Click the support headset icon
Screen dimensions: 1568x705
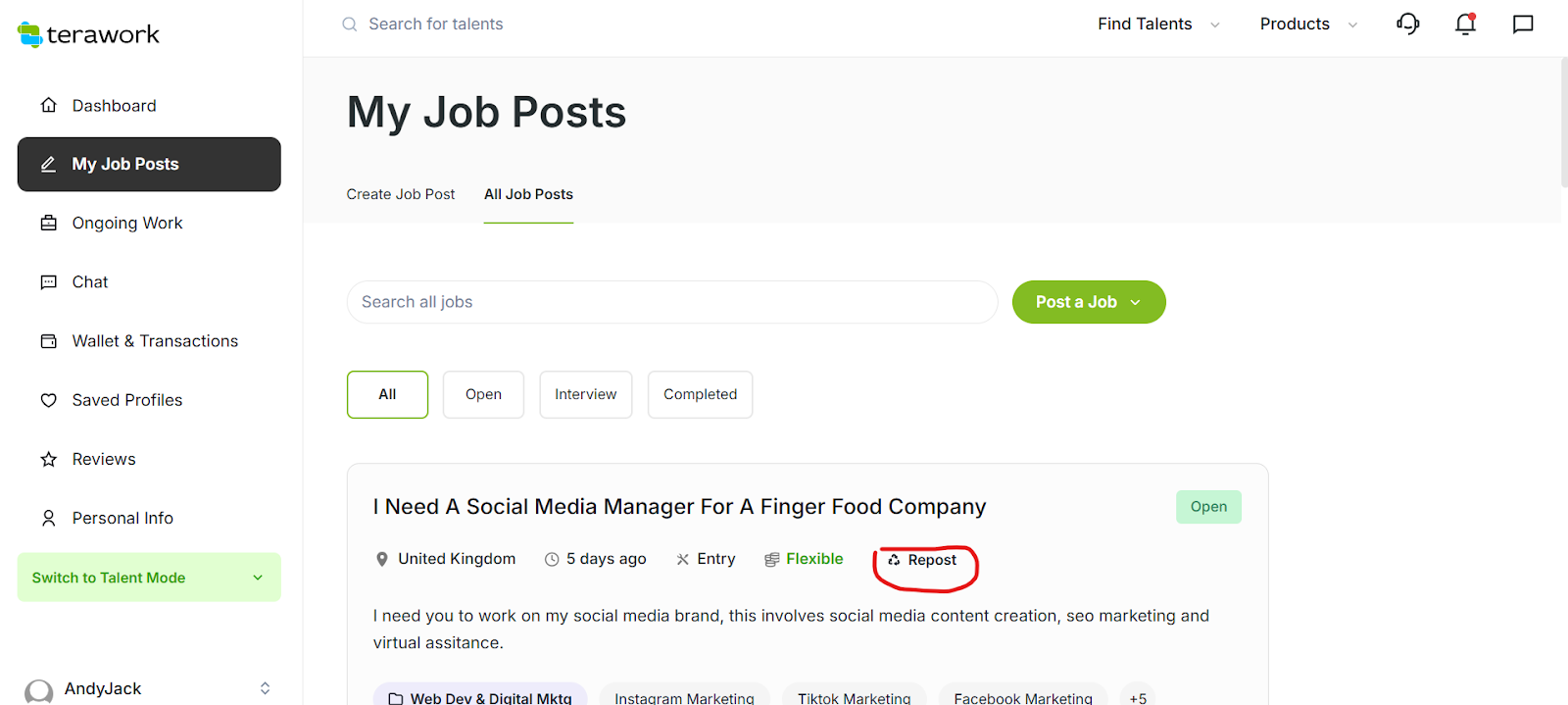pyautogui.click(x=1408, y=24)
